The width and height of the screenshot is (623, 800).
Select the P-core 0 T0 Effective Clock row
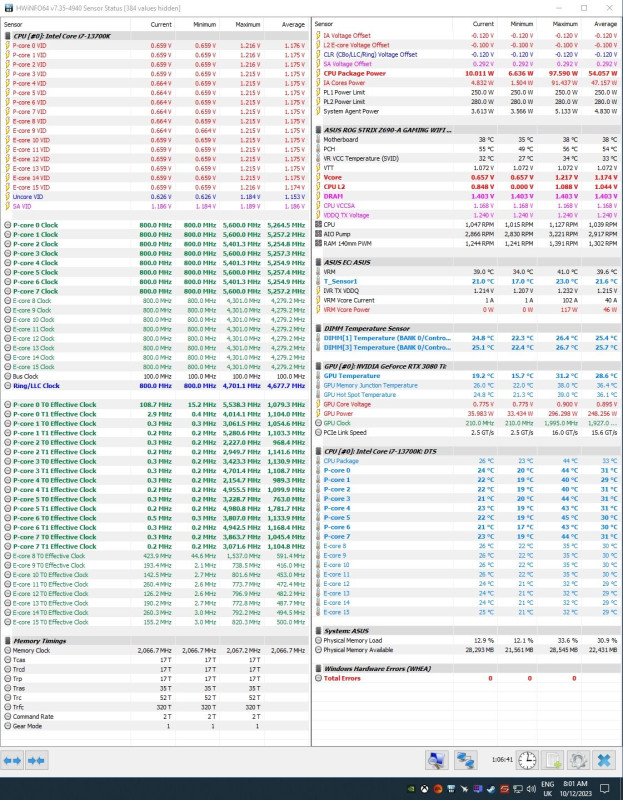point(155,405)
